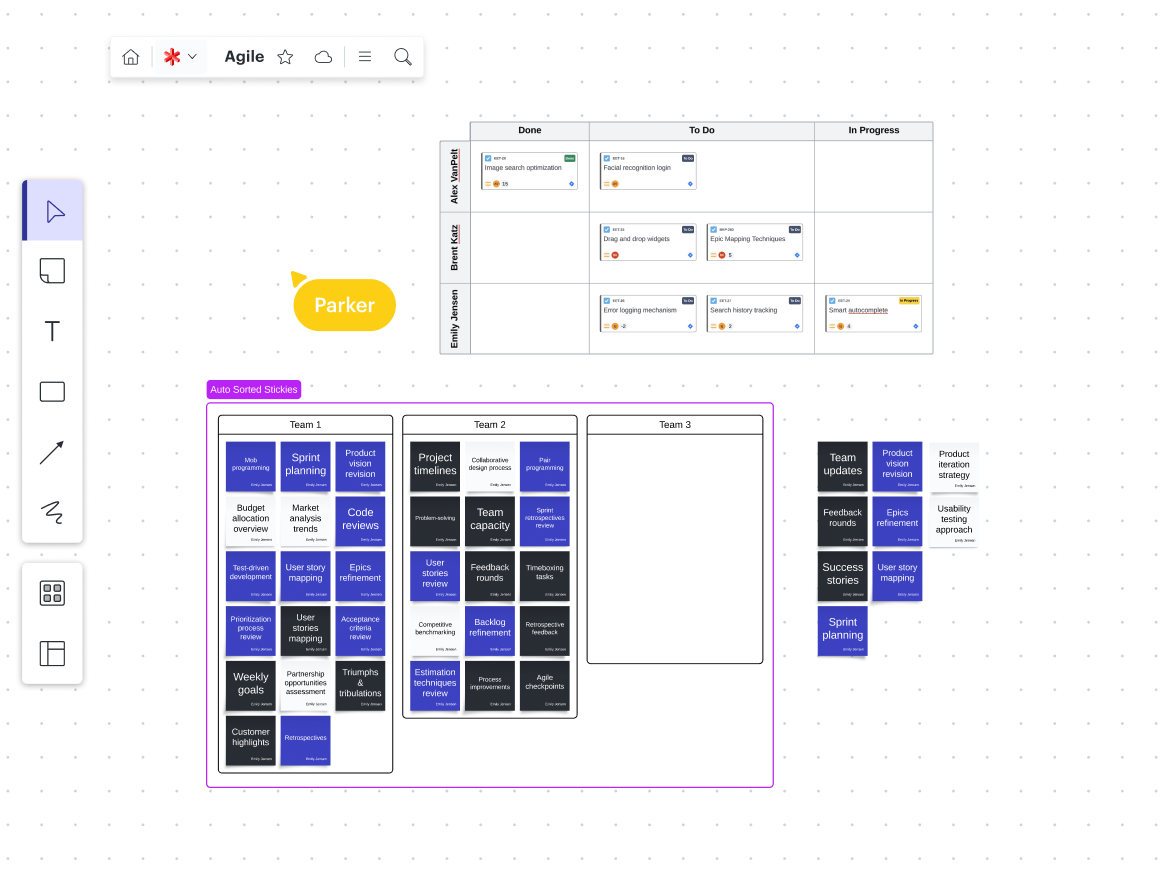Select the blue Sprint planning sticky in Team 1

[305, 465]
